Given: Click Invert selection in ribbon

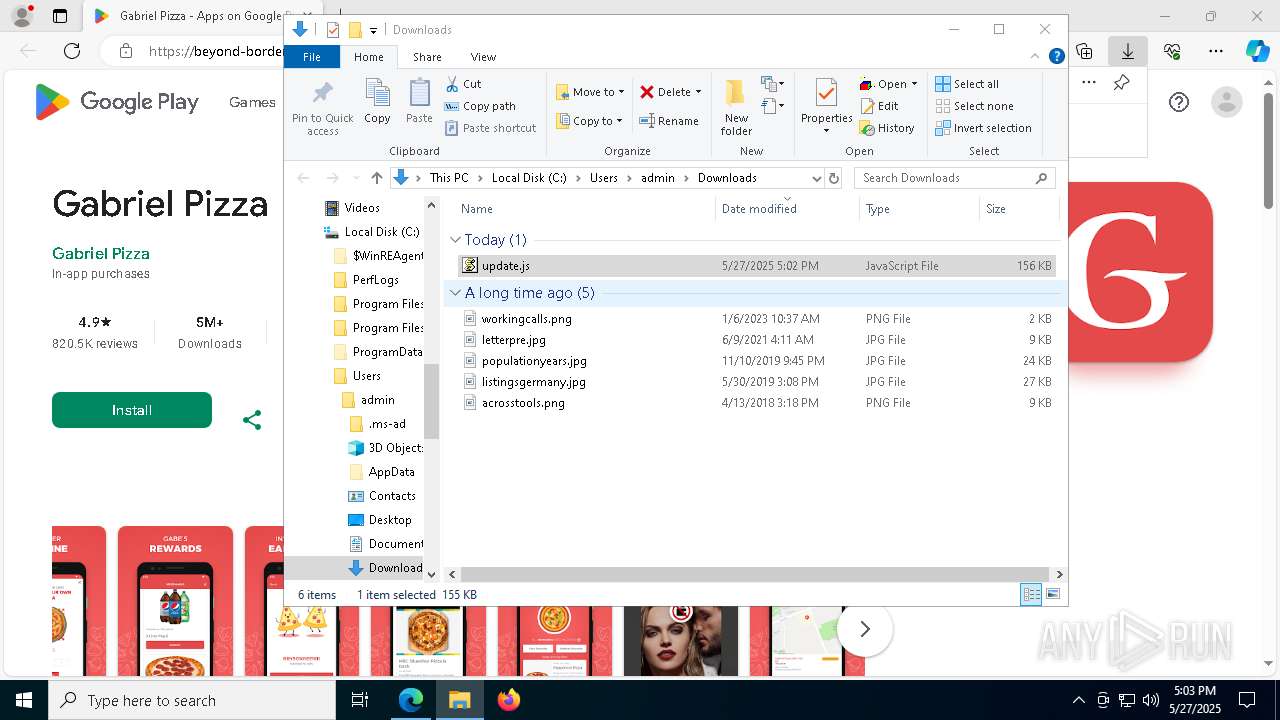Looking at the screenshot, I should pyautogui.click(x=983, y=128).
